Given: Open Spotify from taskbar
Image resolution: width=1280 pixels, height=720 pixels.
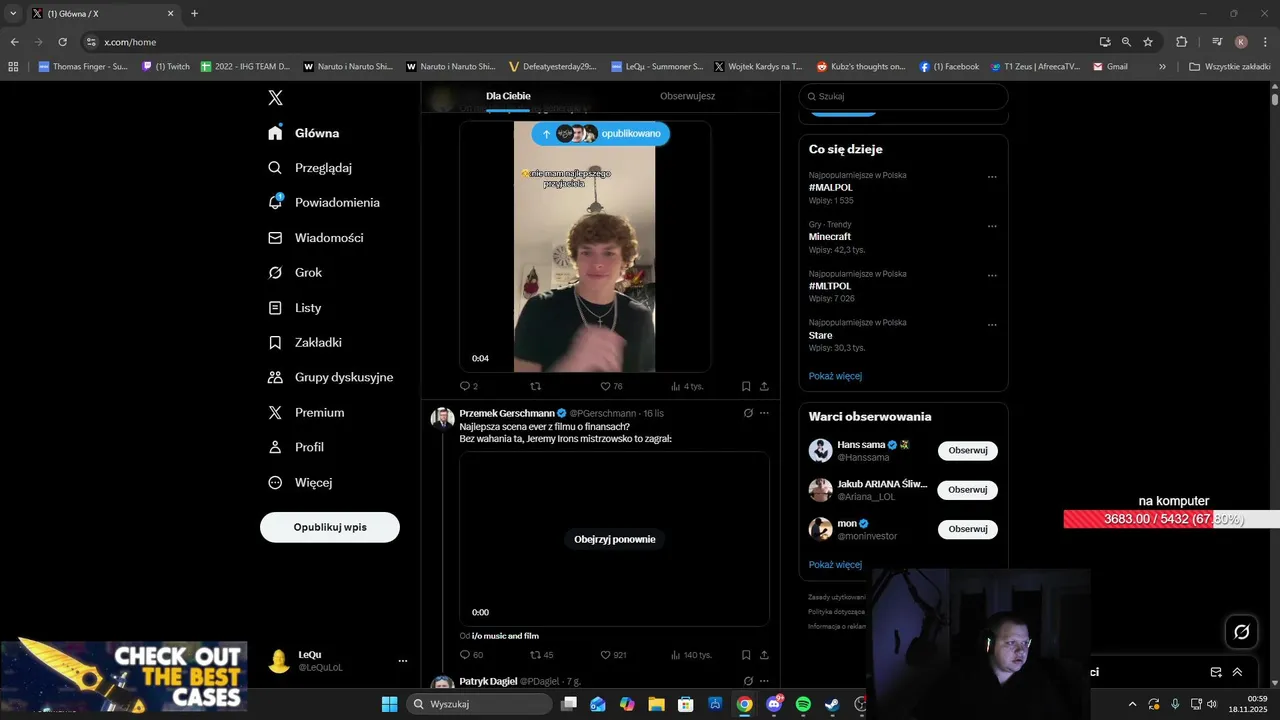Looking at the screenshot, I should point(803,704).
